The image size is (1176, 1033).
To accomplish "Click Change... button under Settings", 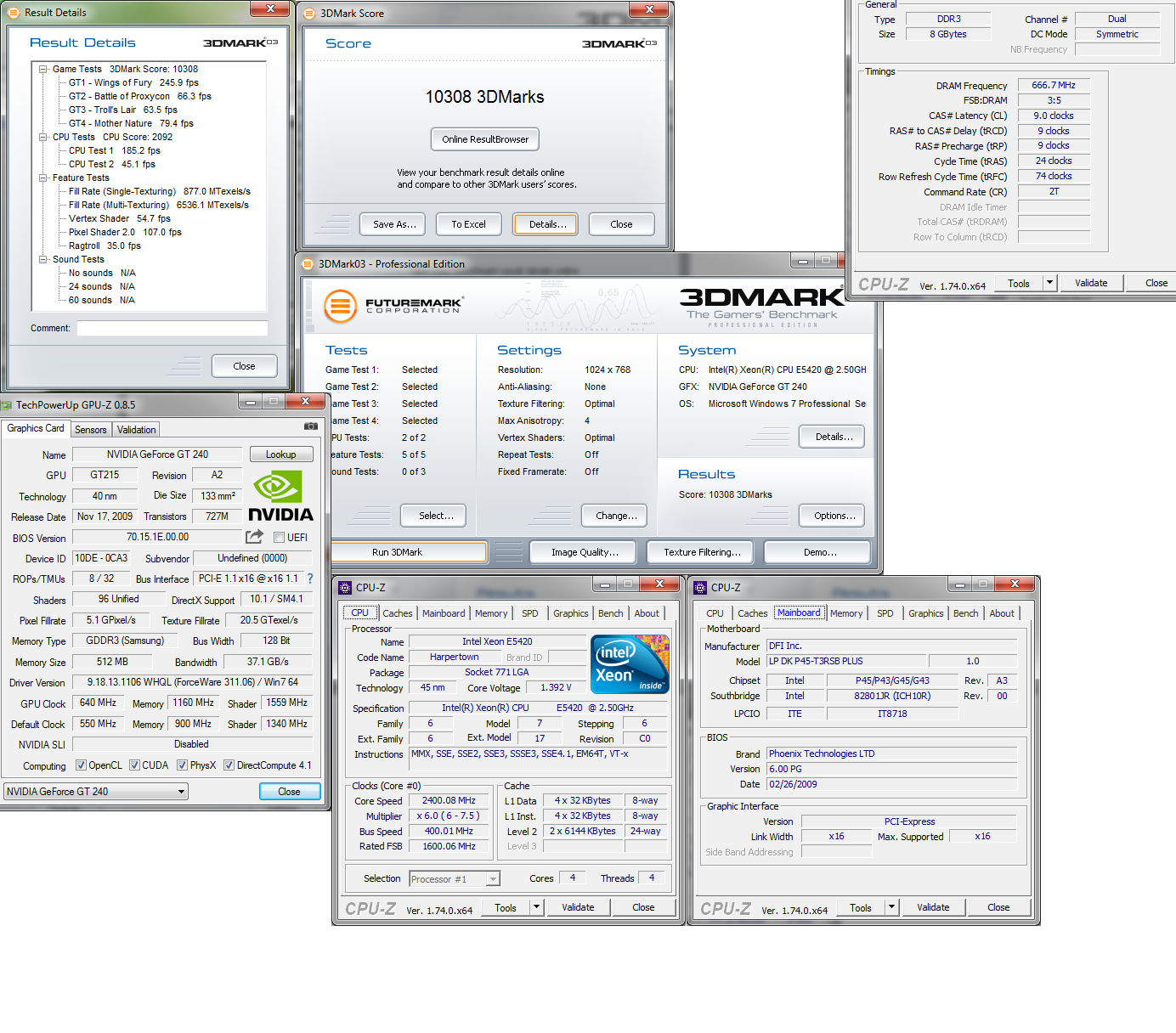I will [x=615, y=516].
